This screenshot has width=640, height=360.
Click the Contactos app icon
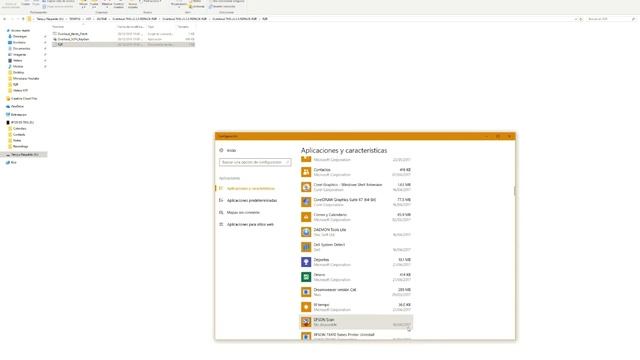(306, 172)
